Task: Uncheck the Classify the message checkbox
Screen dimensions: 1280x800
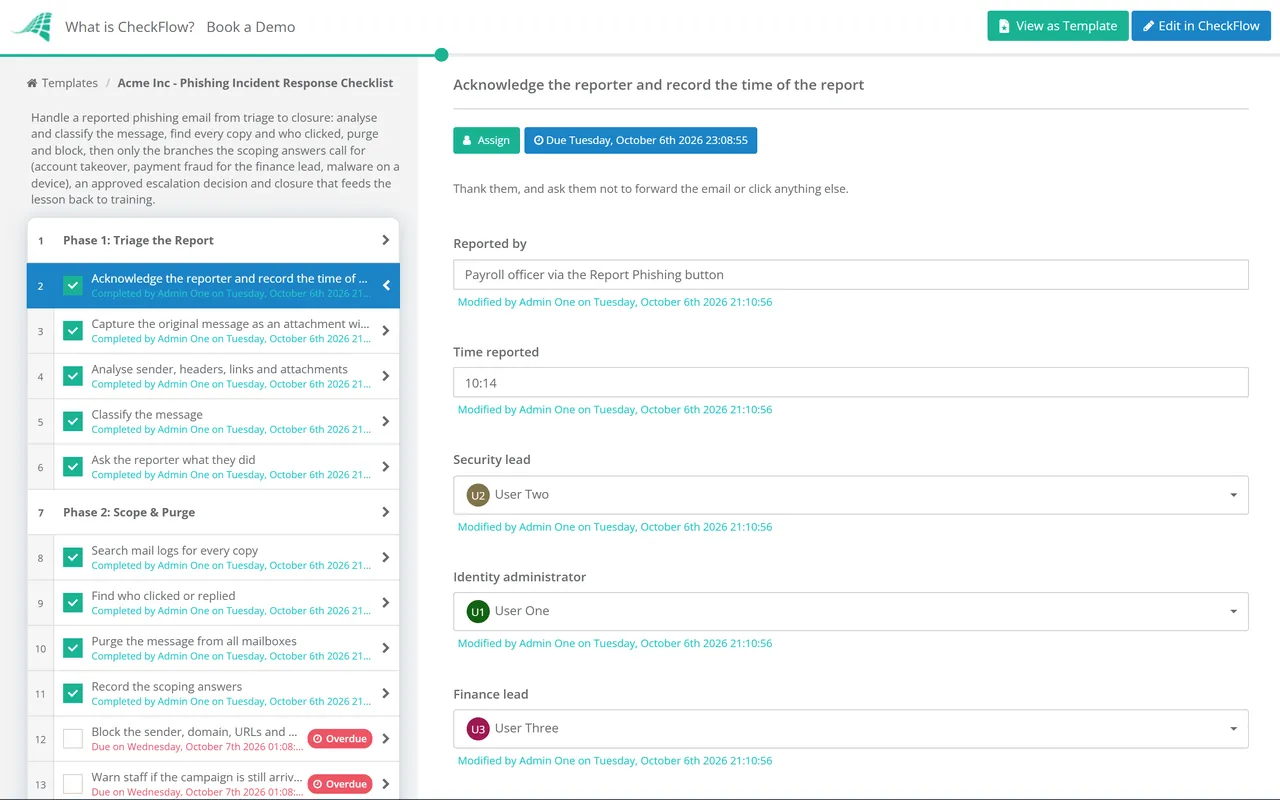Action: (73, 421)
